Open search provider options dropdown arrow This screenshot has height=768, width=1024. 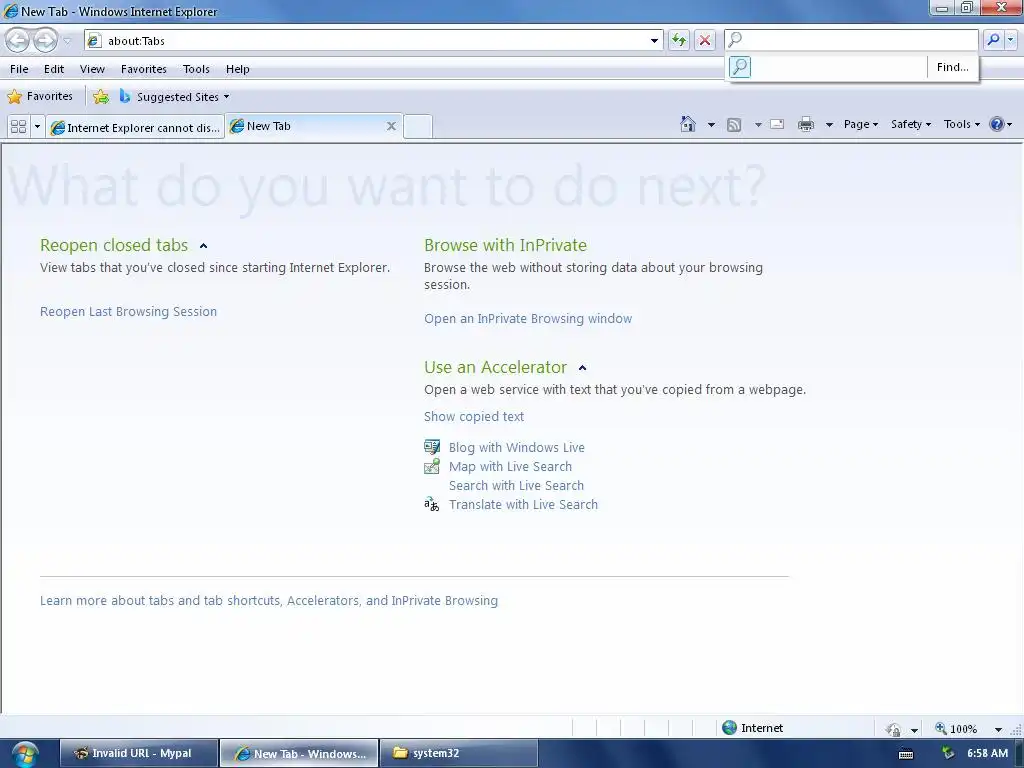[x=1010, y=40]
